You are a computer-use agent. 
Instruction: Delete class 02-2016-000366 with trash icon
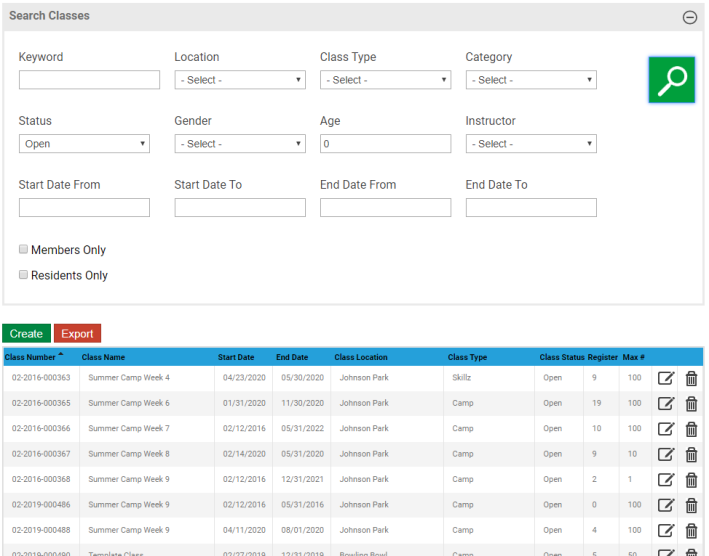pos(691,429)
